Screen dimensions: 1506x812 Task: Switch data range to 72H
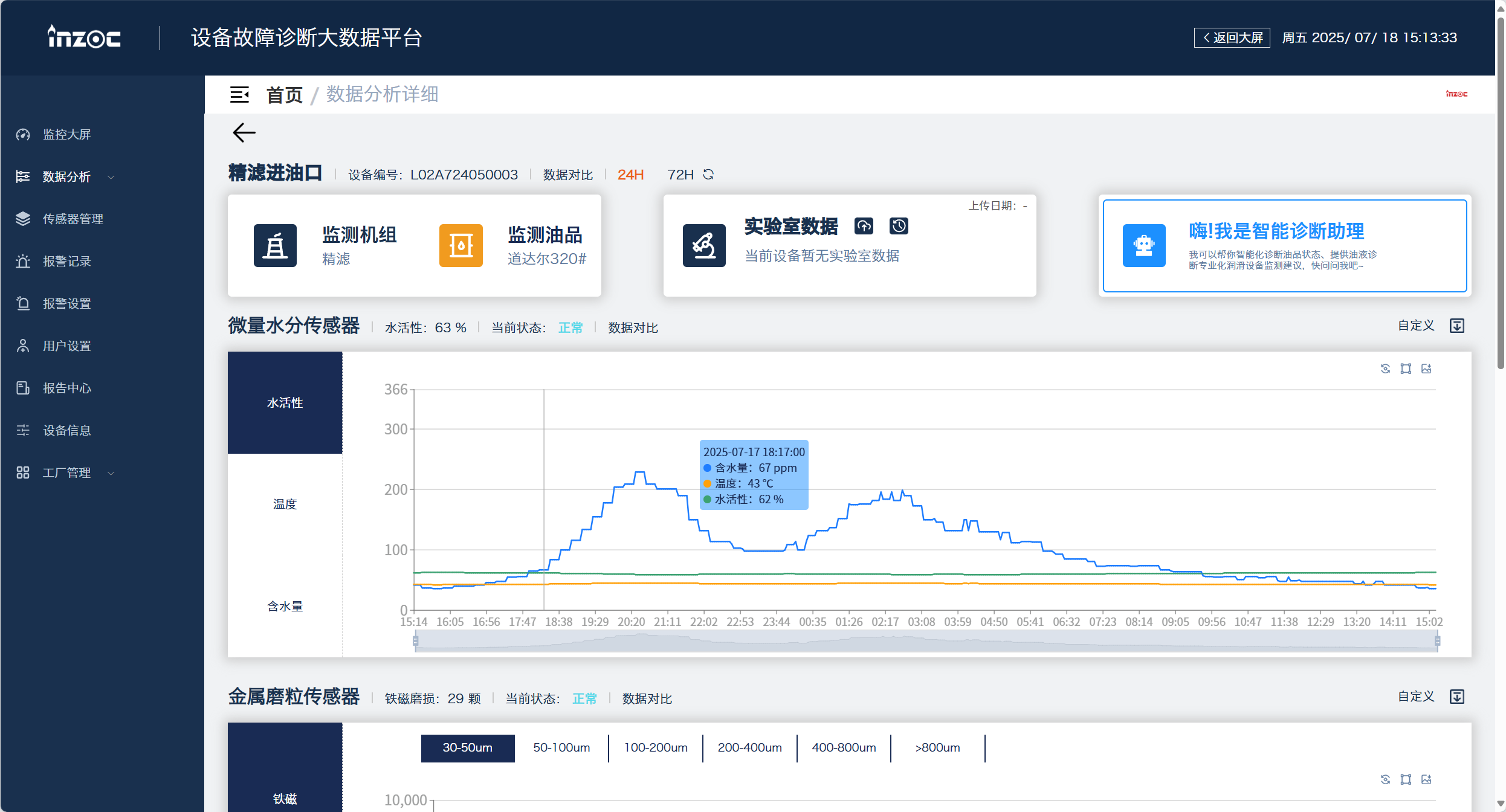(x=680, y=175)
